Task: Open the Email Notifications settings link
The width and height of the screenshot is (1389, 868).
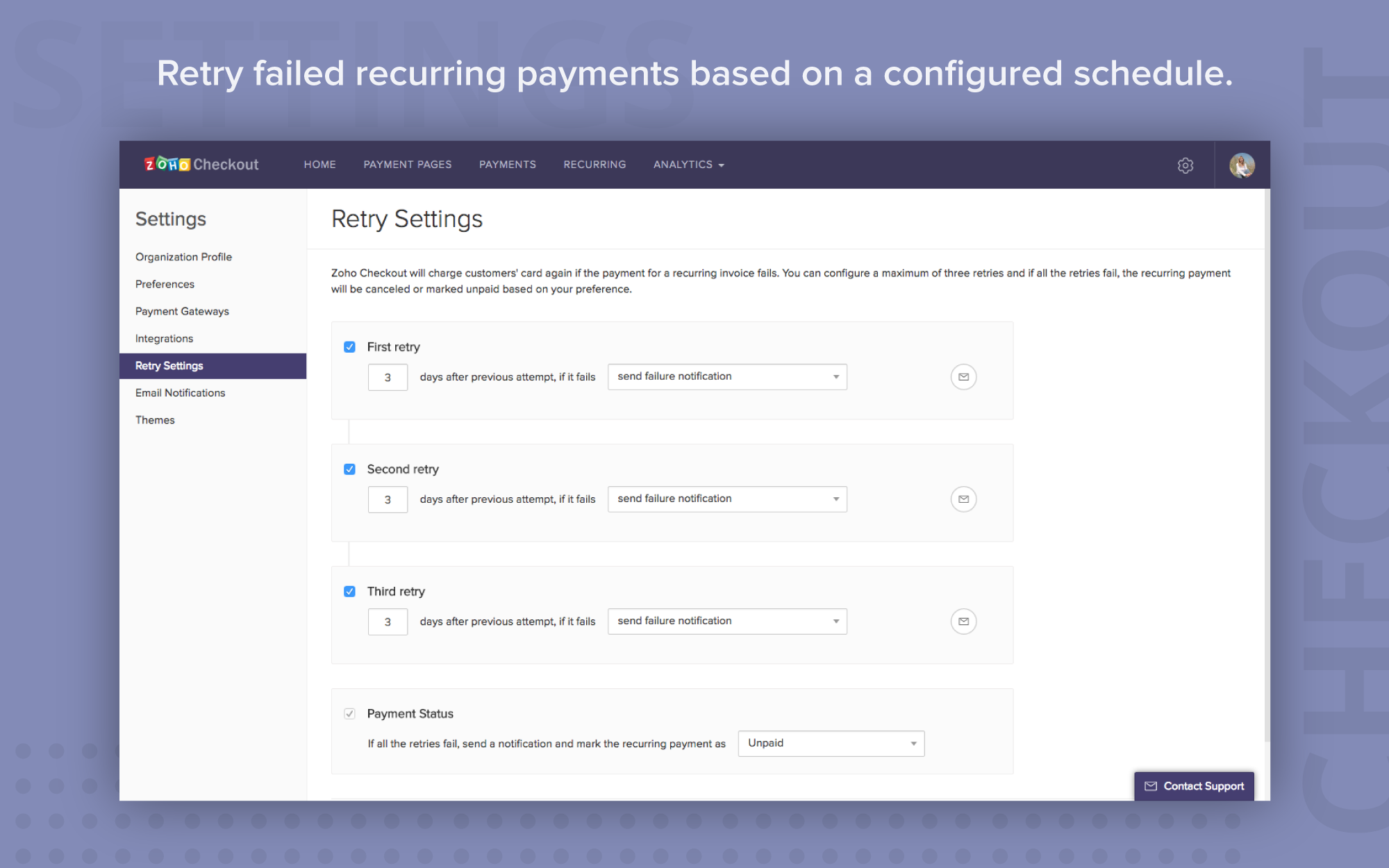Action: (x=180, y=393)
